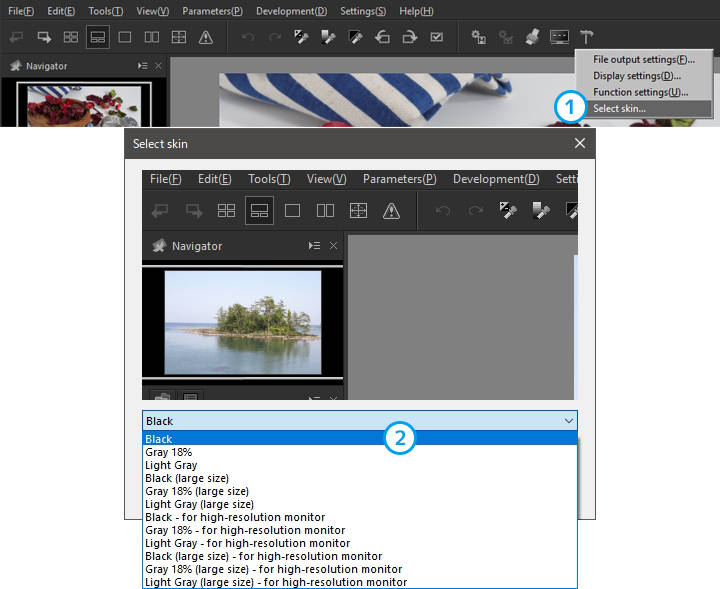Image resolution: width=720 pixels, height=589 pixels.
Task: Toggle grid overlay icon in main toolbar
Action: click(179, 37)
